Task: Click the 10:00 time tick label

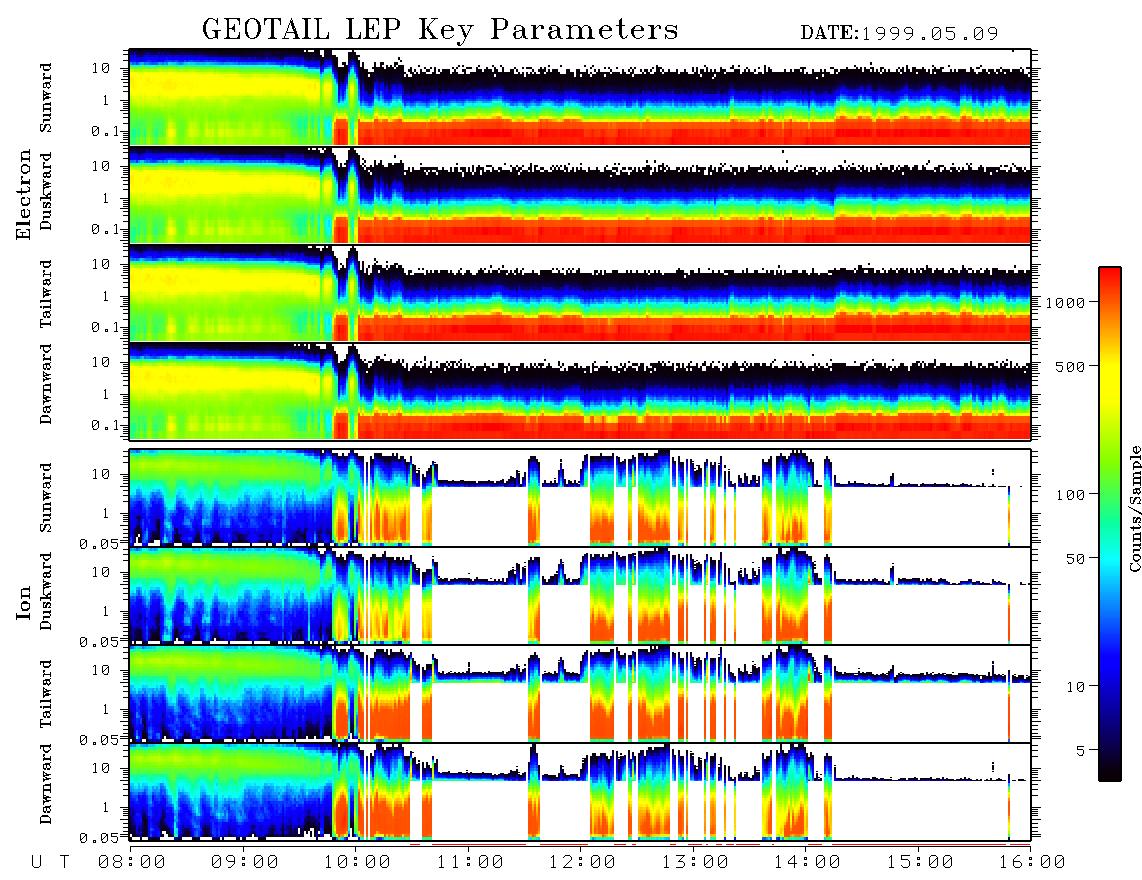Action: (357, 862)
